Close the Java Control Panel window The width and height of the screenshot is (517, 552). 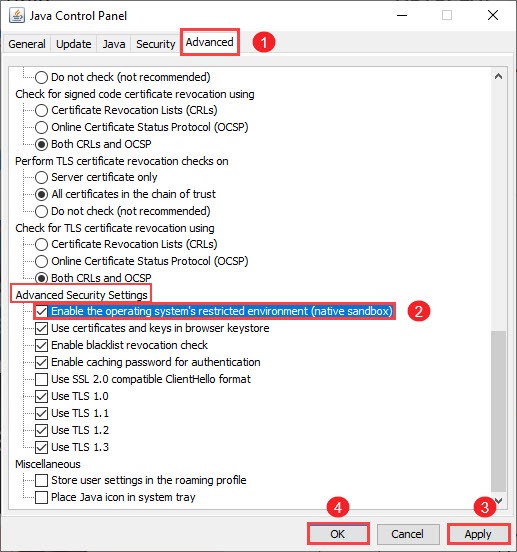point(493,15)
